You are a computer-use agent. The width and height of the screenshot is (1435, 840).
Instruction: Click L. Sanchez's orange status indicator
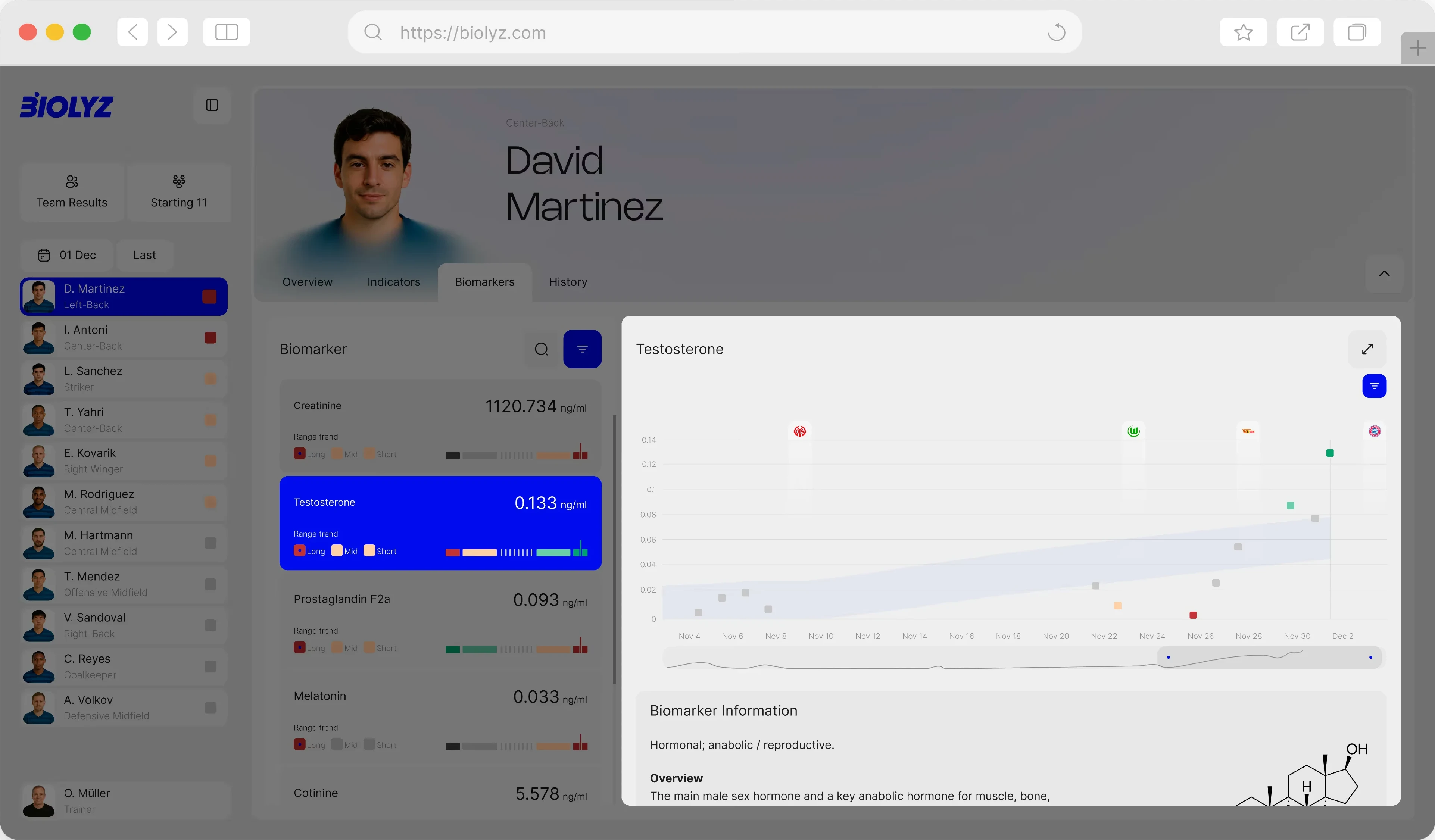pos(210,379)
